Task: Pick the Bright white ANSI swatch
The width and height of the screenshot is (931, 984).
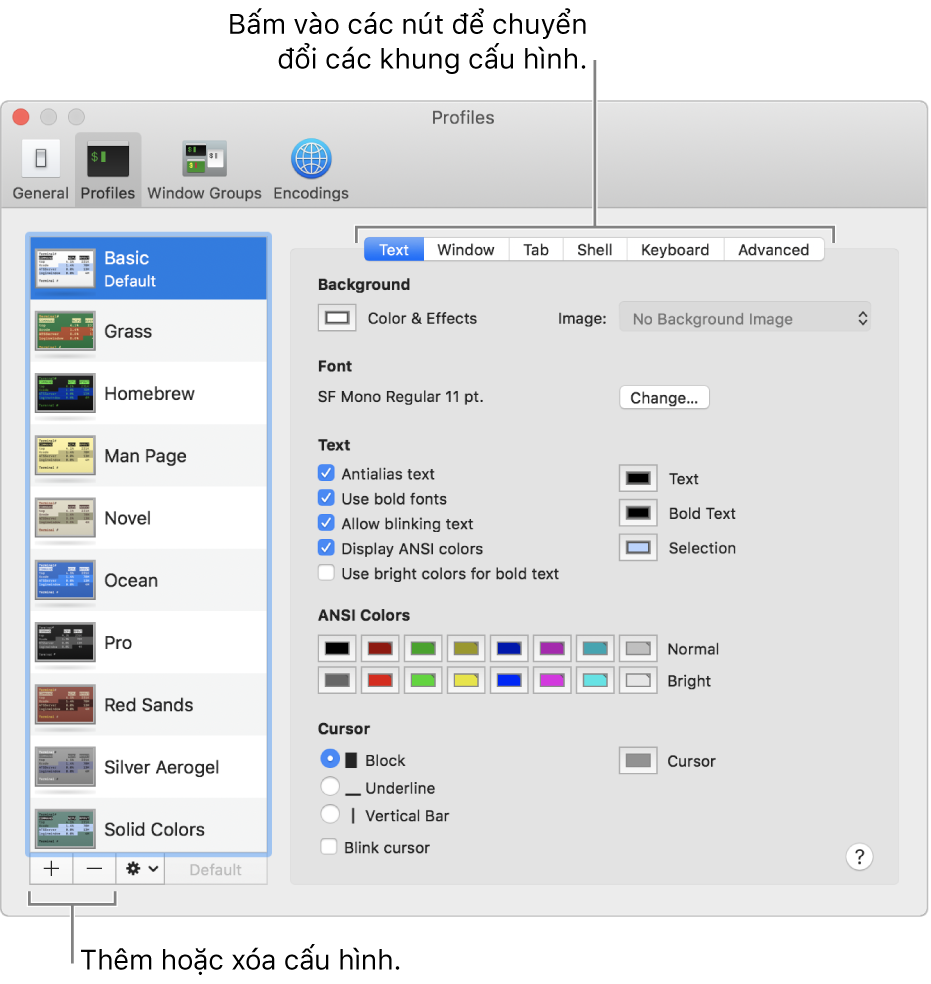Action: (638, 680)
